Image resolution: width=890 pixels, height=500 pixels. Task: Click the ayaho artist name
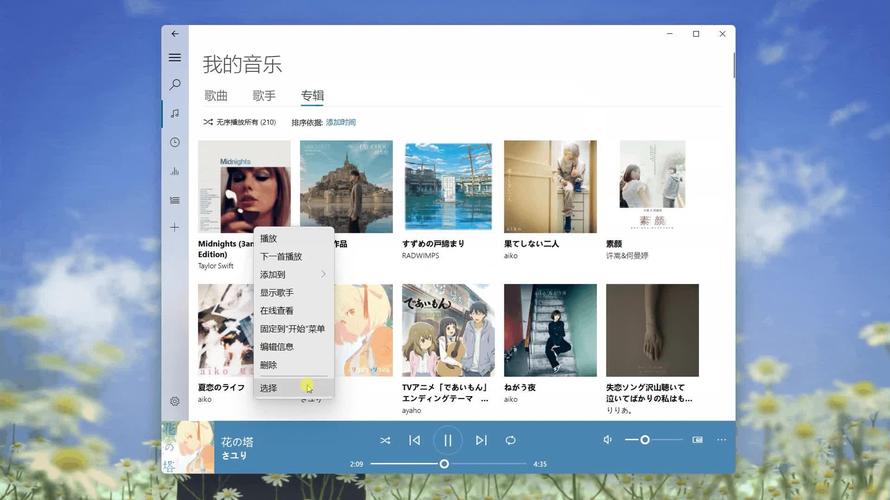coord(412,410)
